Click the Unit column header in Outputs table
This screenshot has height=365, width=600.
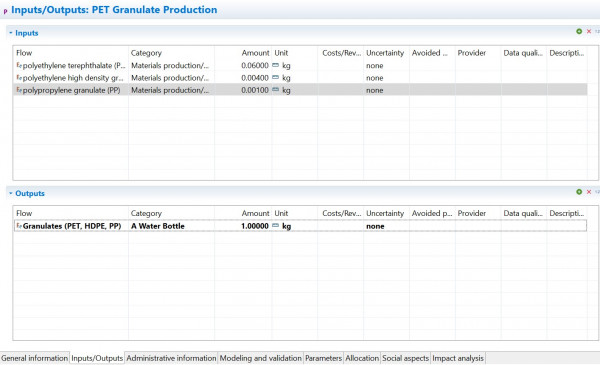tap(281, 213)
